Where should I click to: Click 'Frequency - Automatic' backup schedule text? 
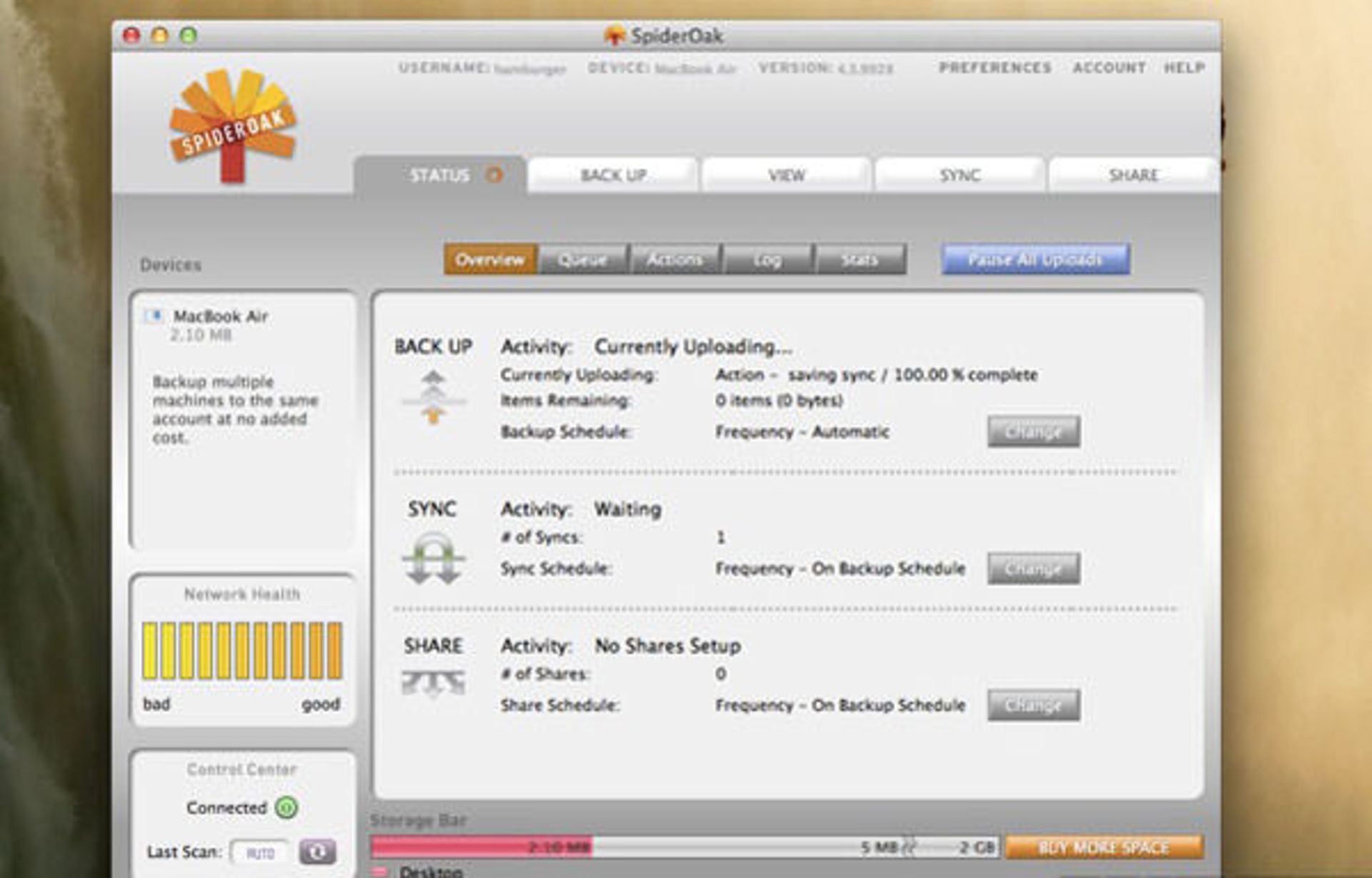pyautogui.click(x=802, y=431)
